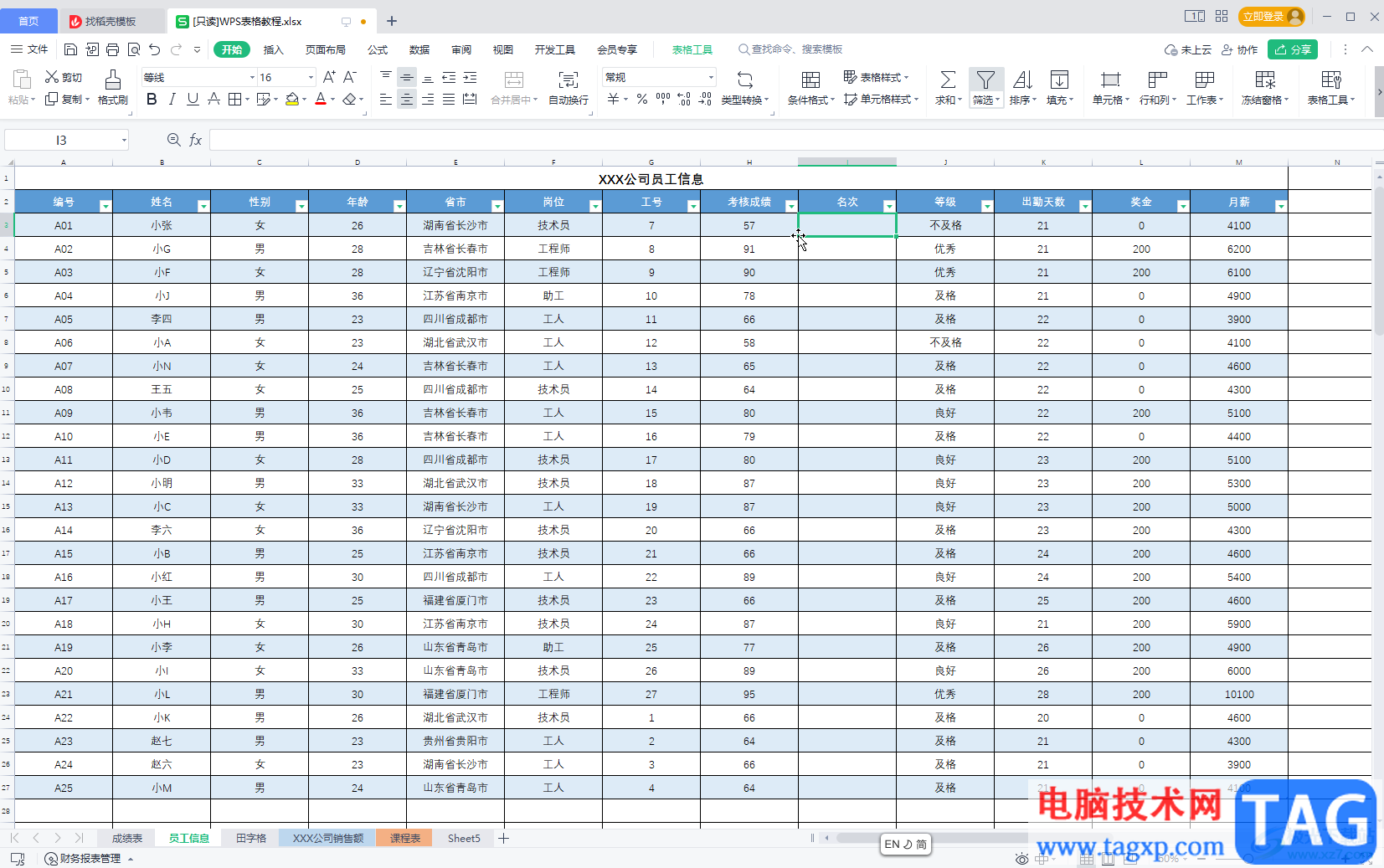The image size is (1384, 868).
Task: Click the red font color swatch
Action: point(321,100)
